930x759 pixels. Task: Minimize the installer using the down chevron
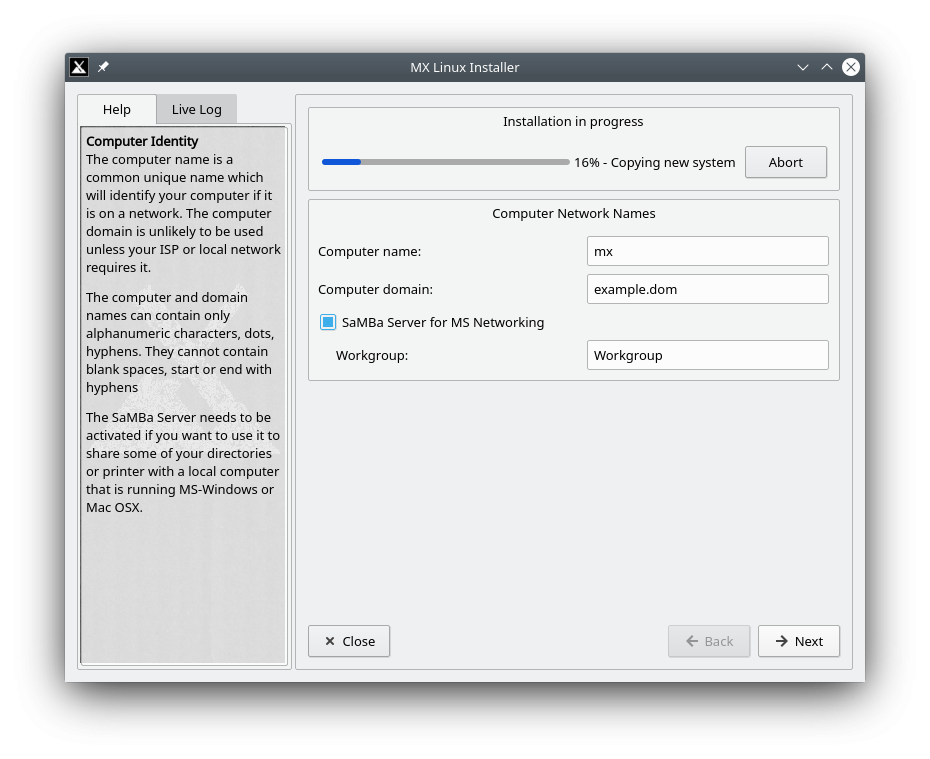802,68
